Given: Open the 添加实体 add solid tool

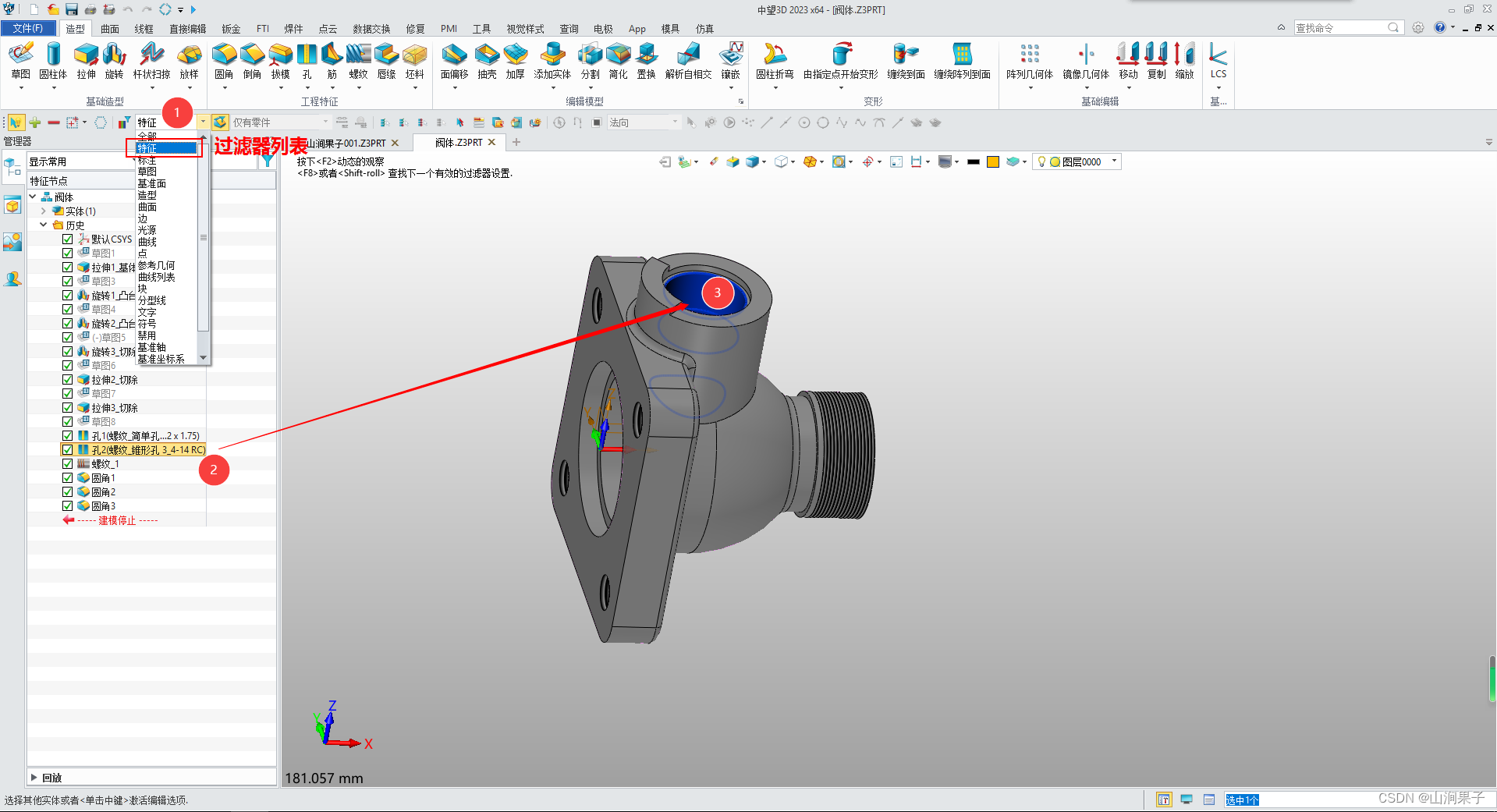Looking at the screenshot, I should (x=552, y=61).
